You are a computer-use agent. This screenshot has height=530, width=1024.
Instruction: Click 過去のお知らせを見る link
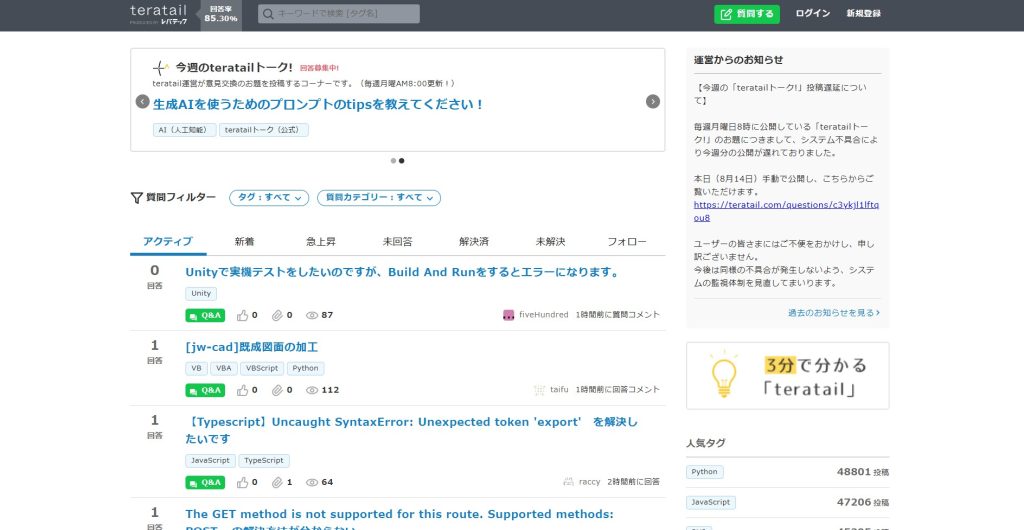click(x=833, y=313)
